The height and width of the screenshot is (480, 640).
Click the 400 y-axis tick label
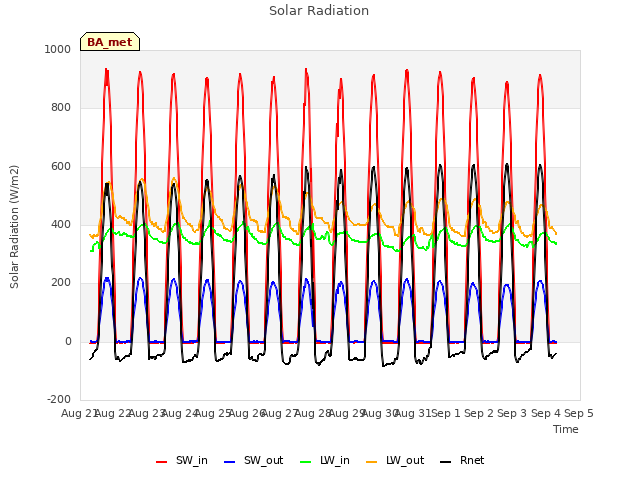pyautogui.click(x=61, y=224)
